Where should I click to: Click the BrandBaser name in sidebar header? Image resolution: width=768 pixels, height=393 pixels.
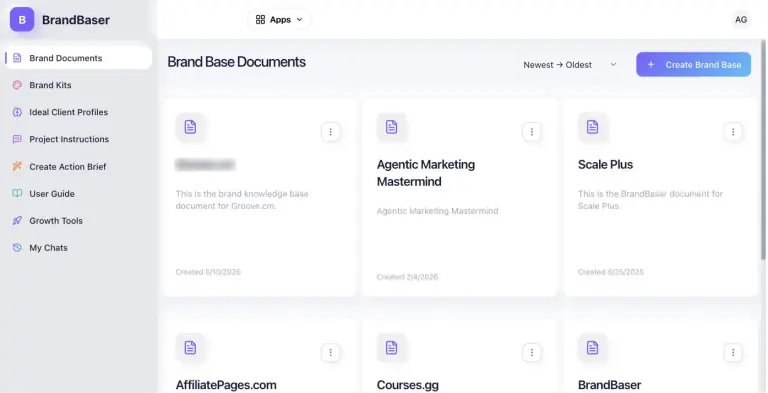click(x=76, y=20)
